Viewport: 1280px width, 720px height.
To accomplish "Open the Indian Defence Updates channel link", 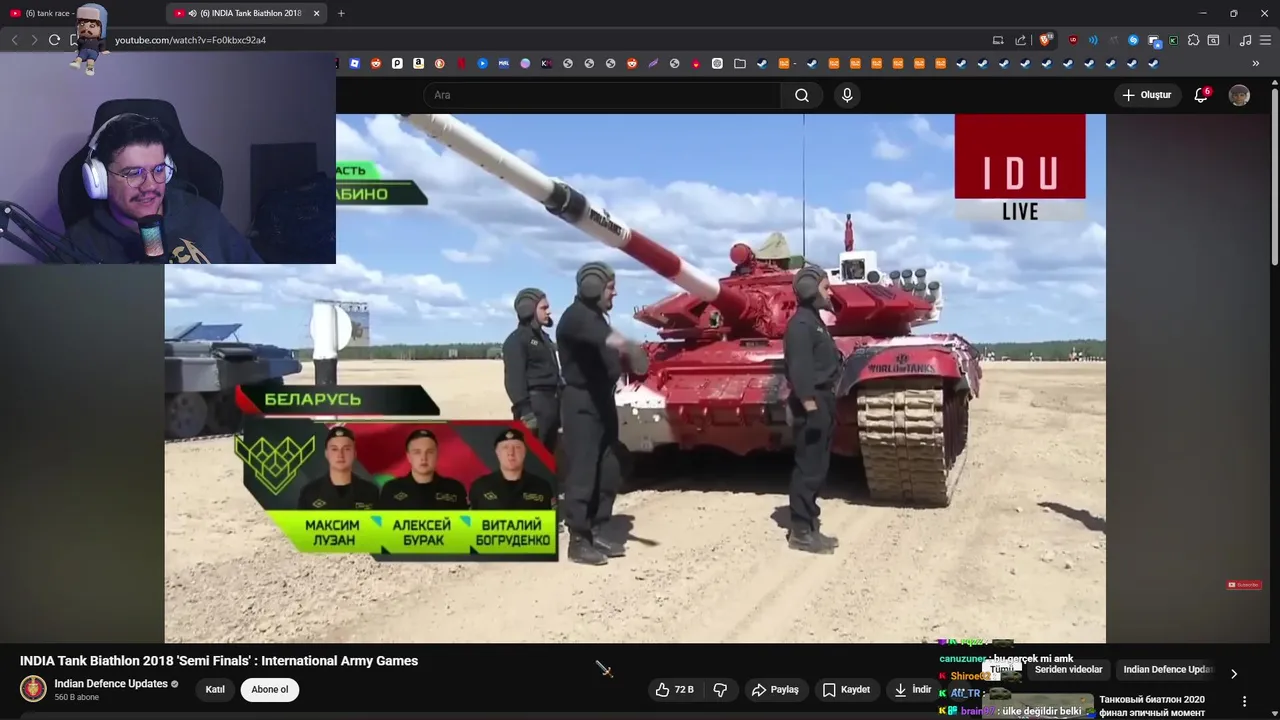I will [x=110, y=684].
